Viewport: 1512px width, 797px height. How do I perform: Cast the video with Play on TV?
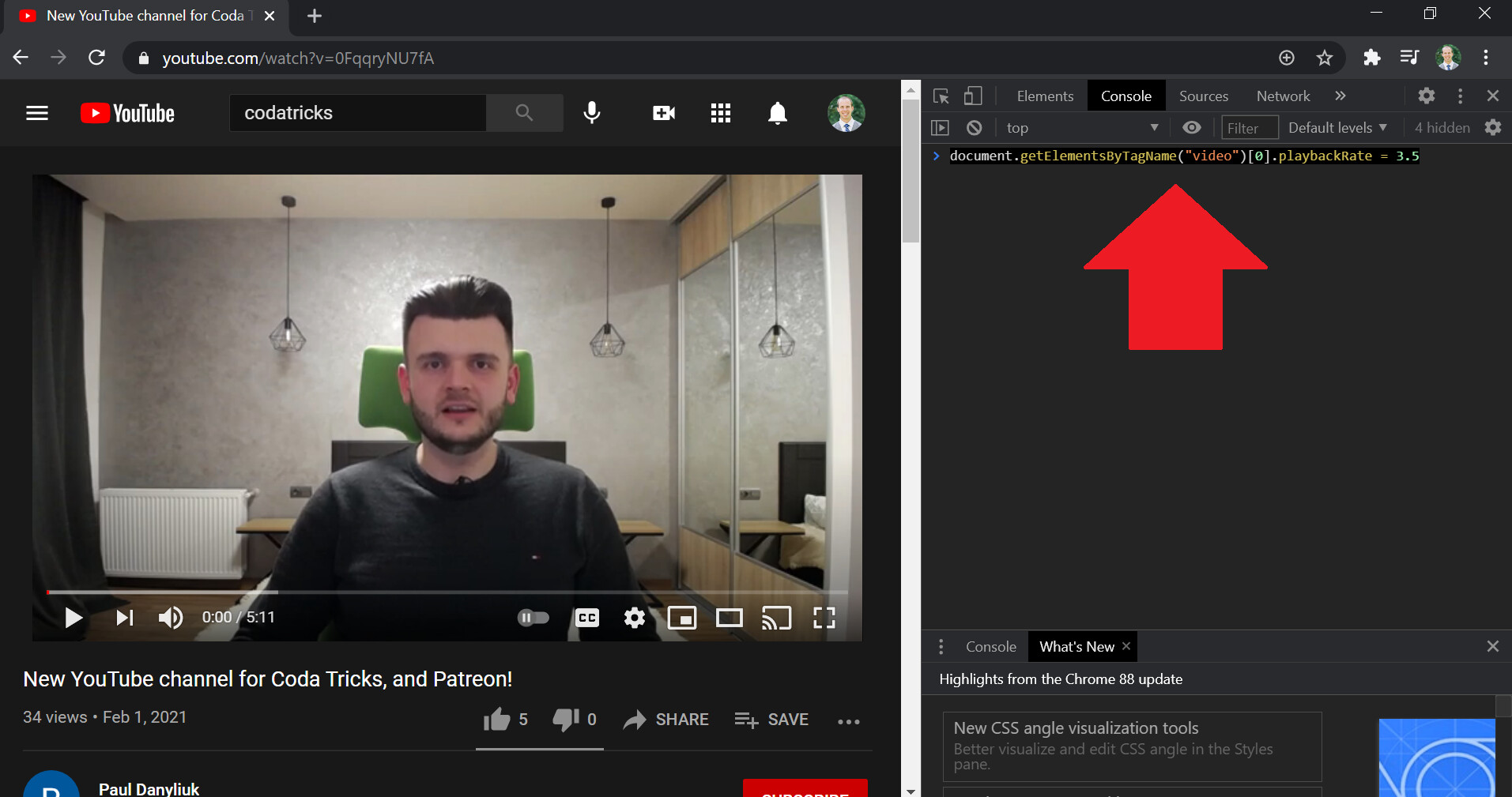[776, 617]
